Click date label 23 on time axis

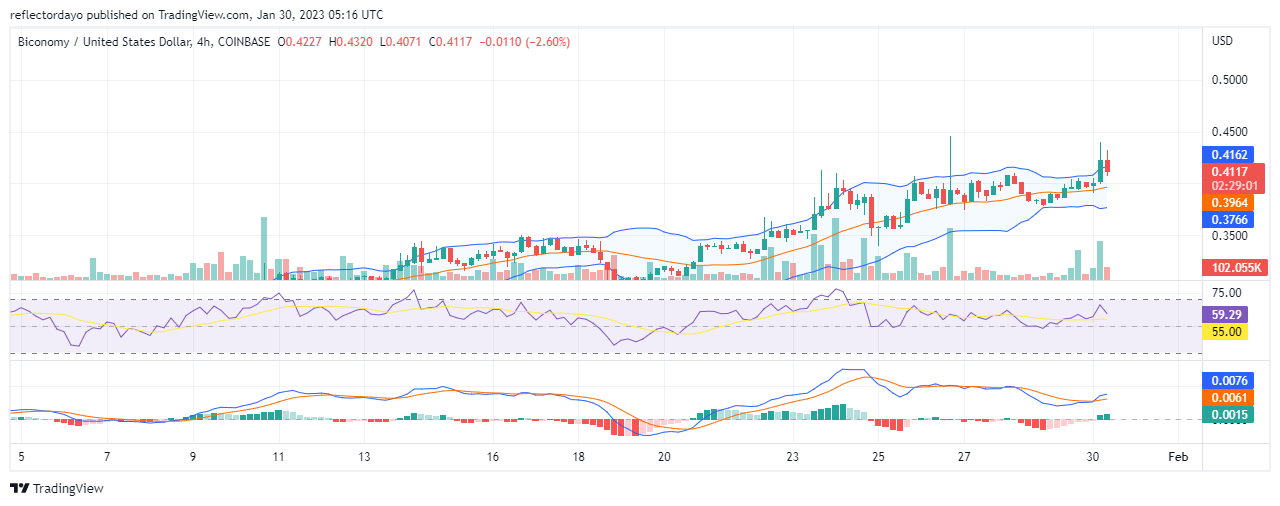pos(793,455)
